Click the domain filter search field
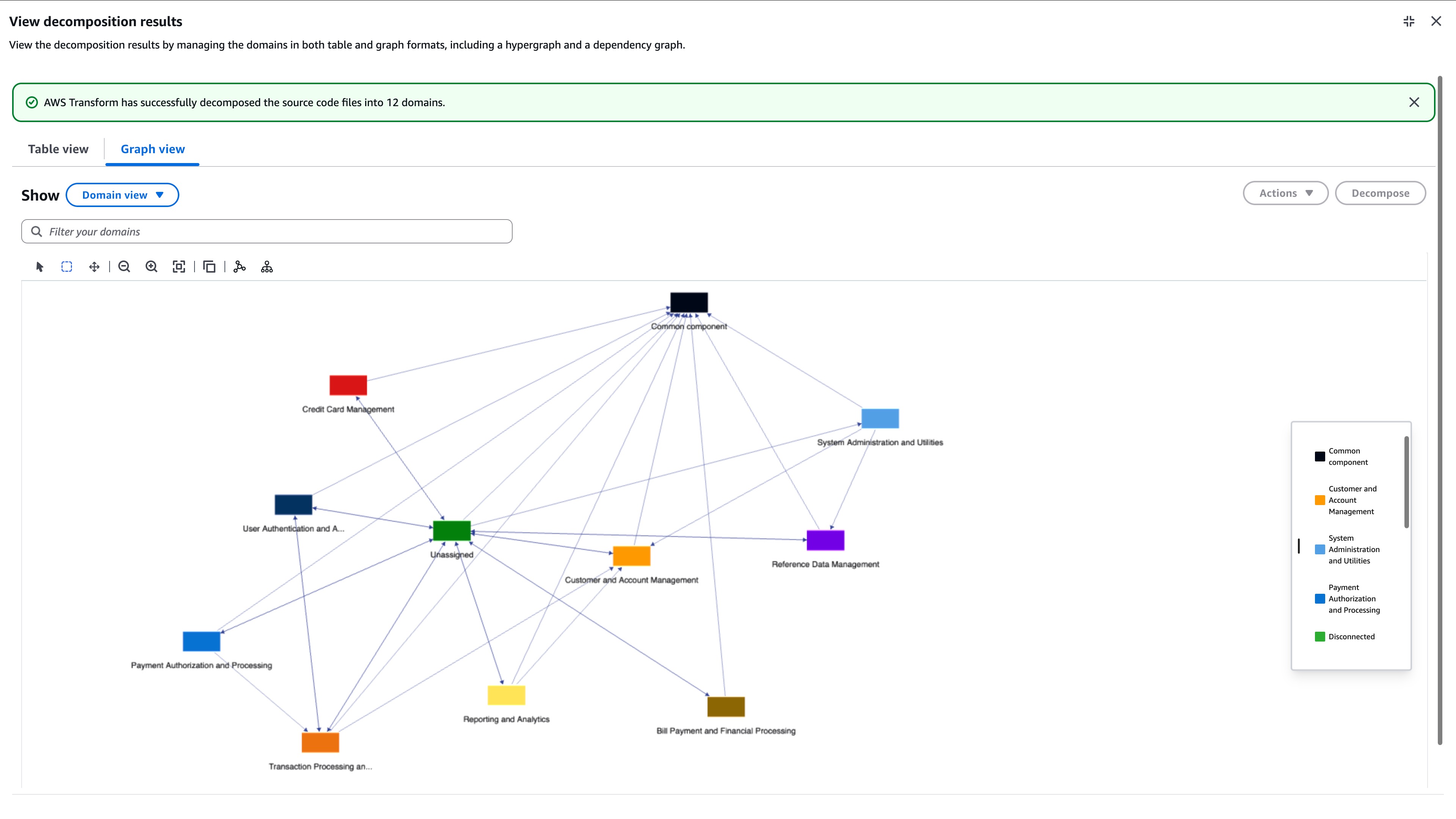Viewport: 1456px width, 819px height. [x=266, y=231]
